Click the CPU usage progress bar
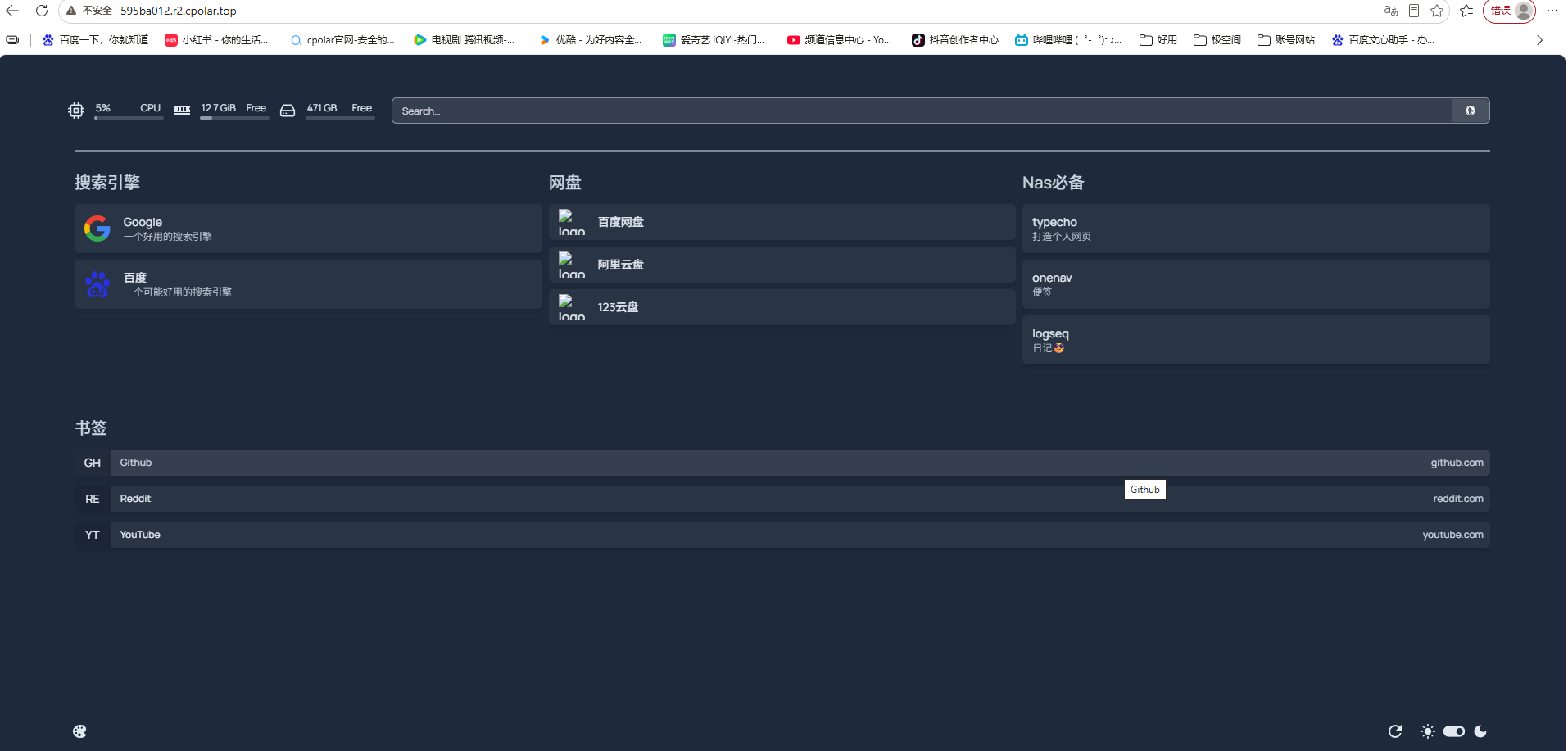 tap(129, 118)
